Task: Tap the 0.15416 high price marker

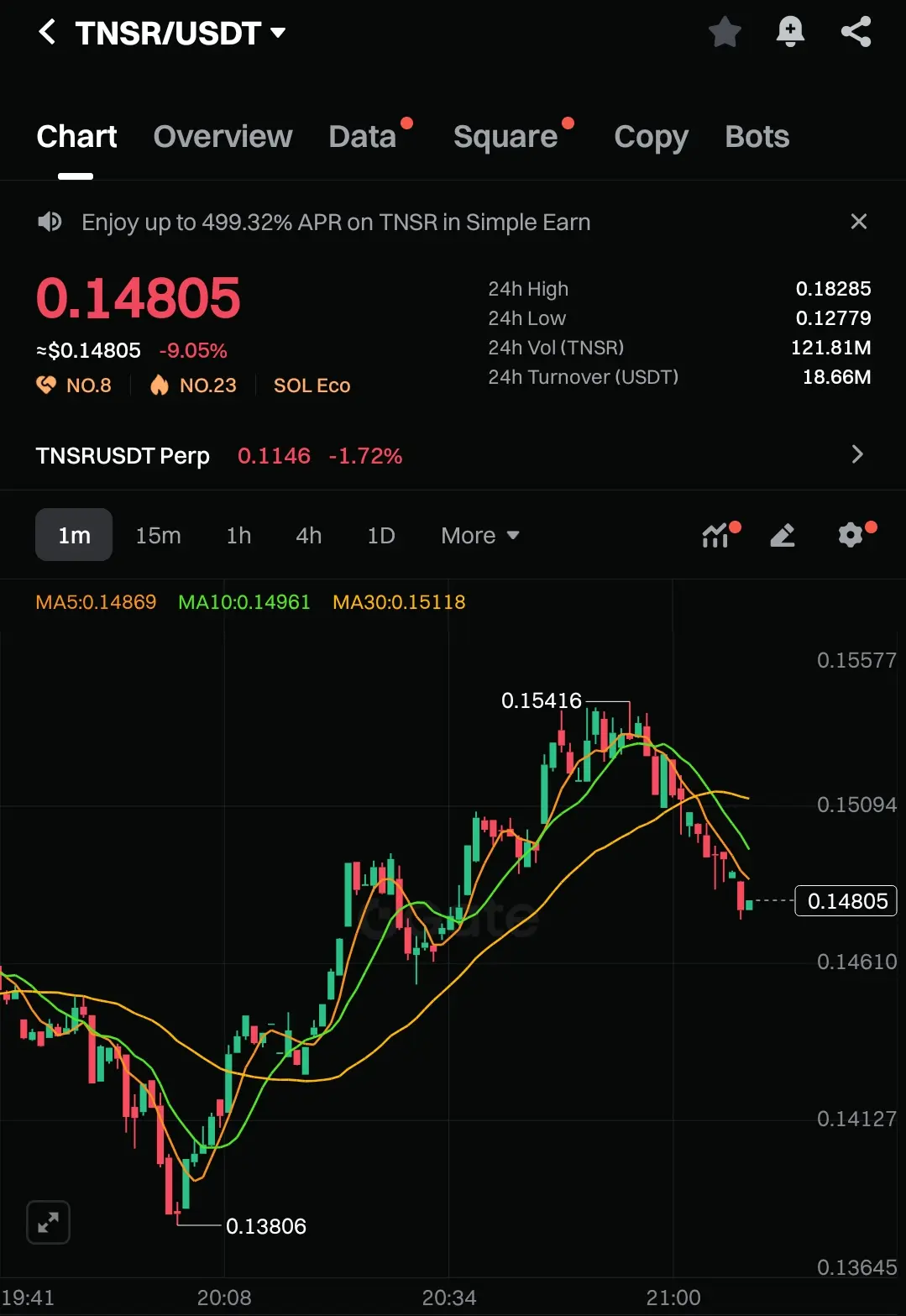Action: (x=541, y=700)
